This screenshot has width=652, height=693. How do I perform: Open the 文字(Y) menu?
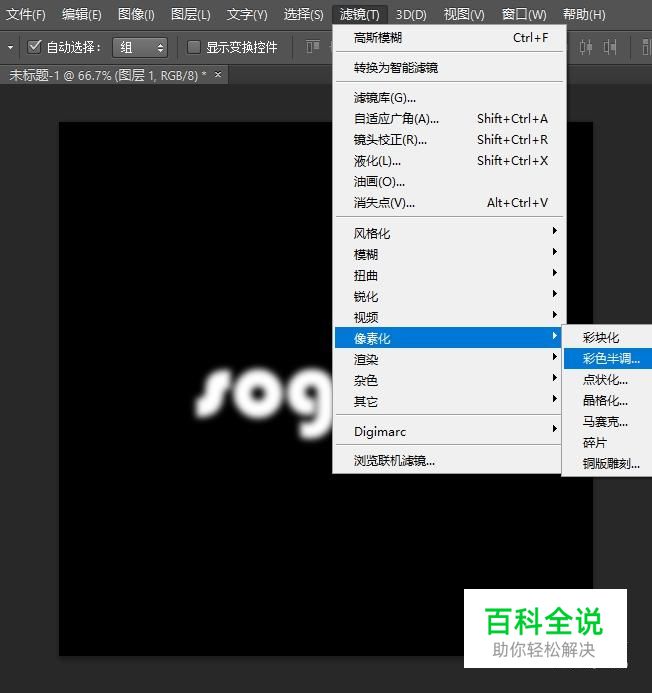click(247, 15)
